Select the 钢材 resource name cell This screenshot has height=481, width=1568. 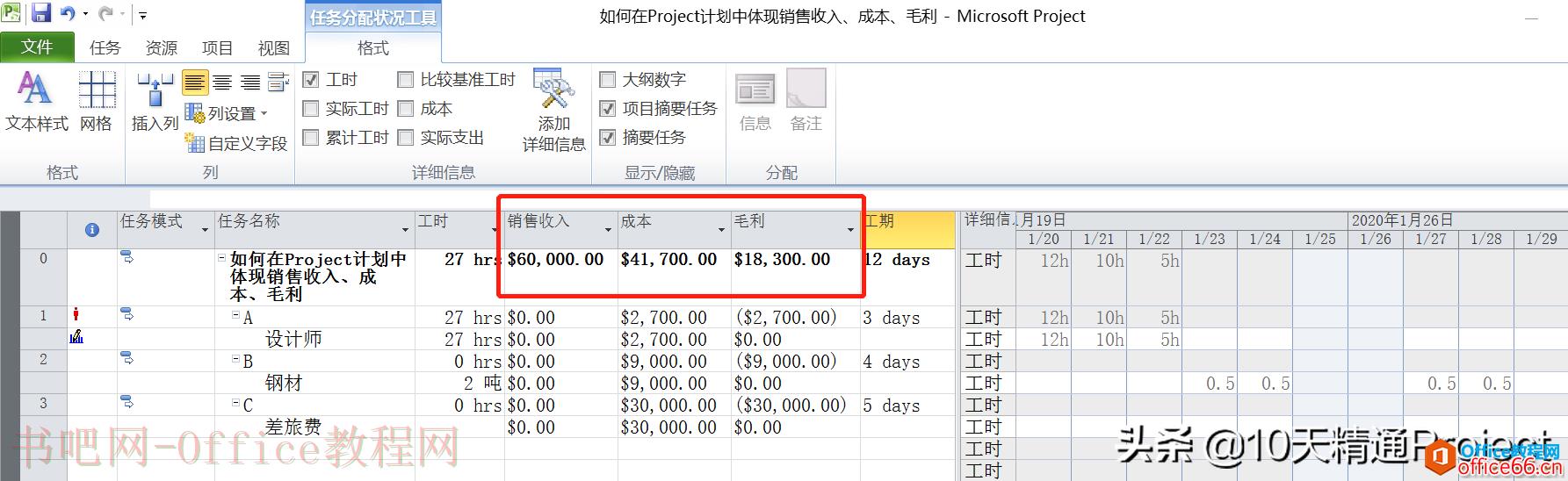pyautogui.click(x=315, y=383)
